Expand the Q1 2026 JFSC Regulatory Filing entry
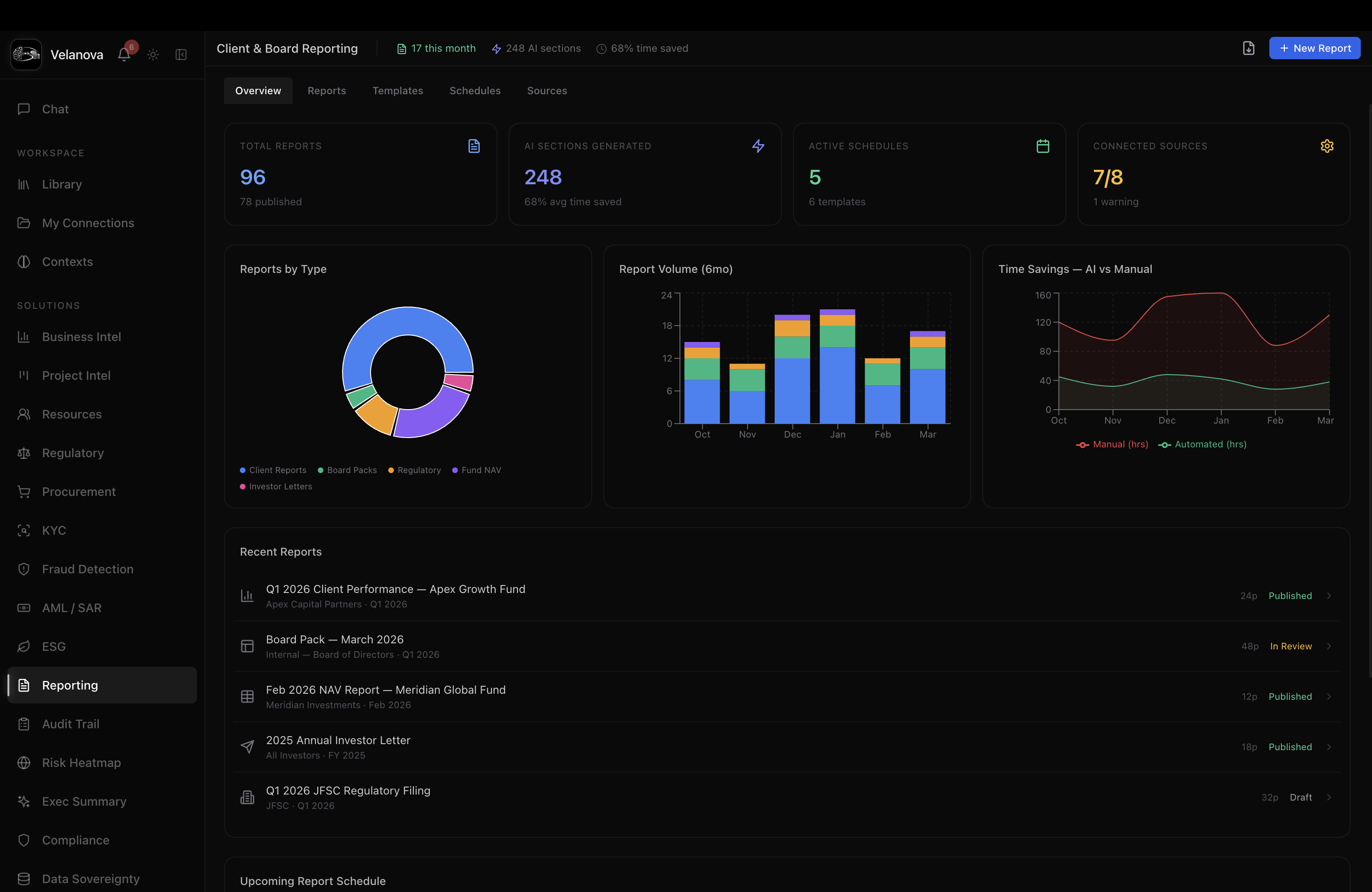 click(x=1329, y=797)
